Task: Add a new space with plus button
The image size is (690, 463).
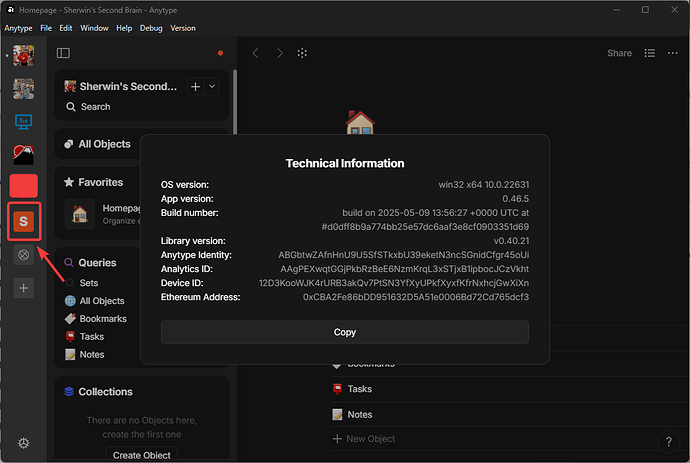Action: coord(24,288)
